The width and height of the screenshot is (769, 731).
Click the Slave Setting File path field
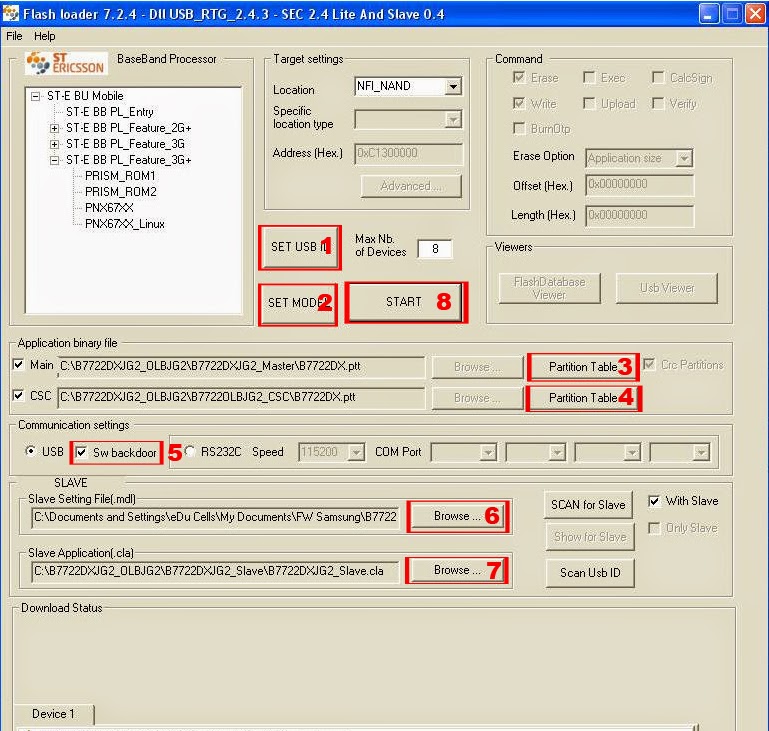[x=215, y=518]
